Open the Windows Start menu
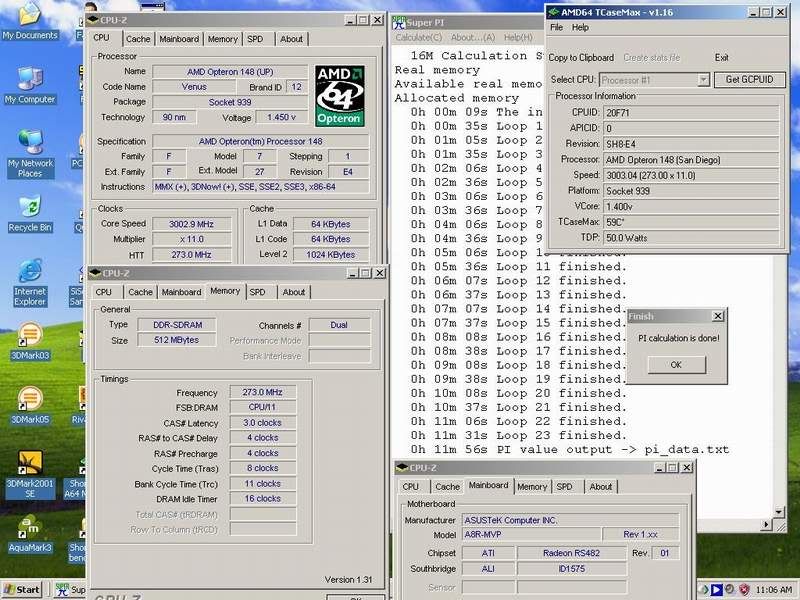This screenshot has width=800, height=600. [x=21, y=589]
